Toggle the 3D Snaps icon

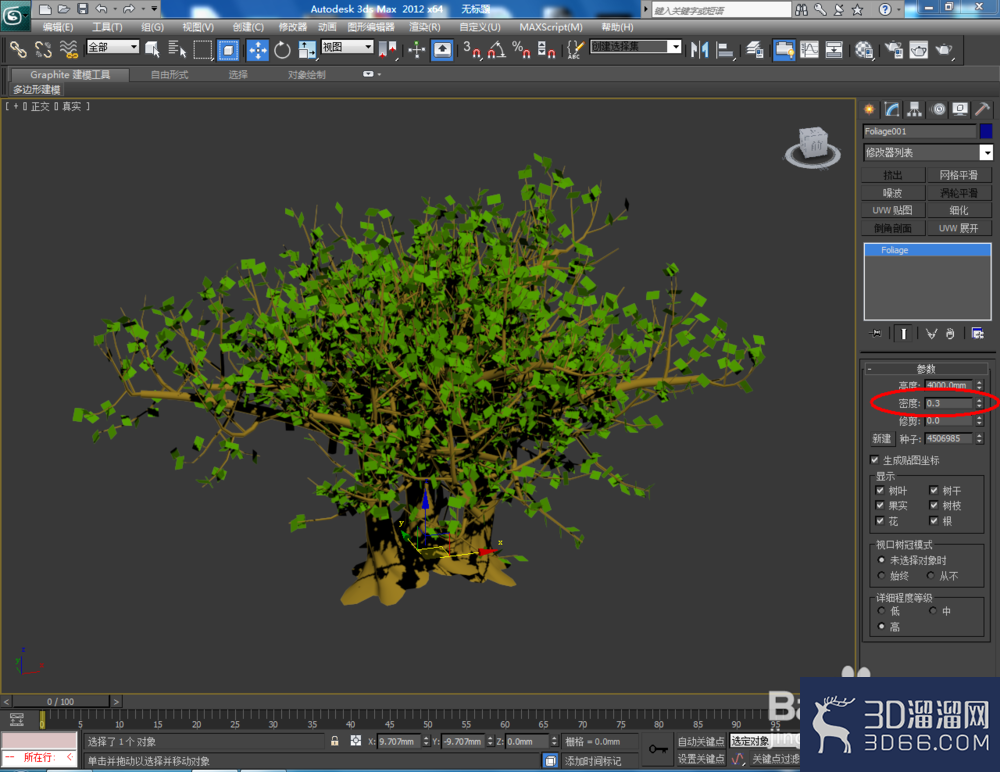pos(472,49)
